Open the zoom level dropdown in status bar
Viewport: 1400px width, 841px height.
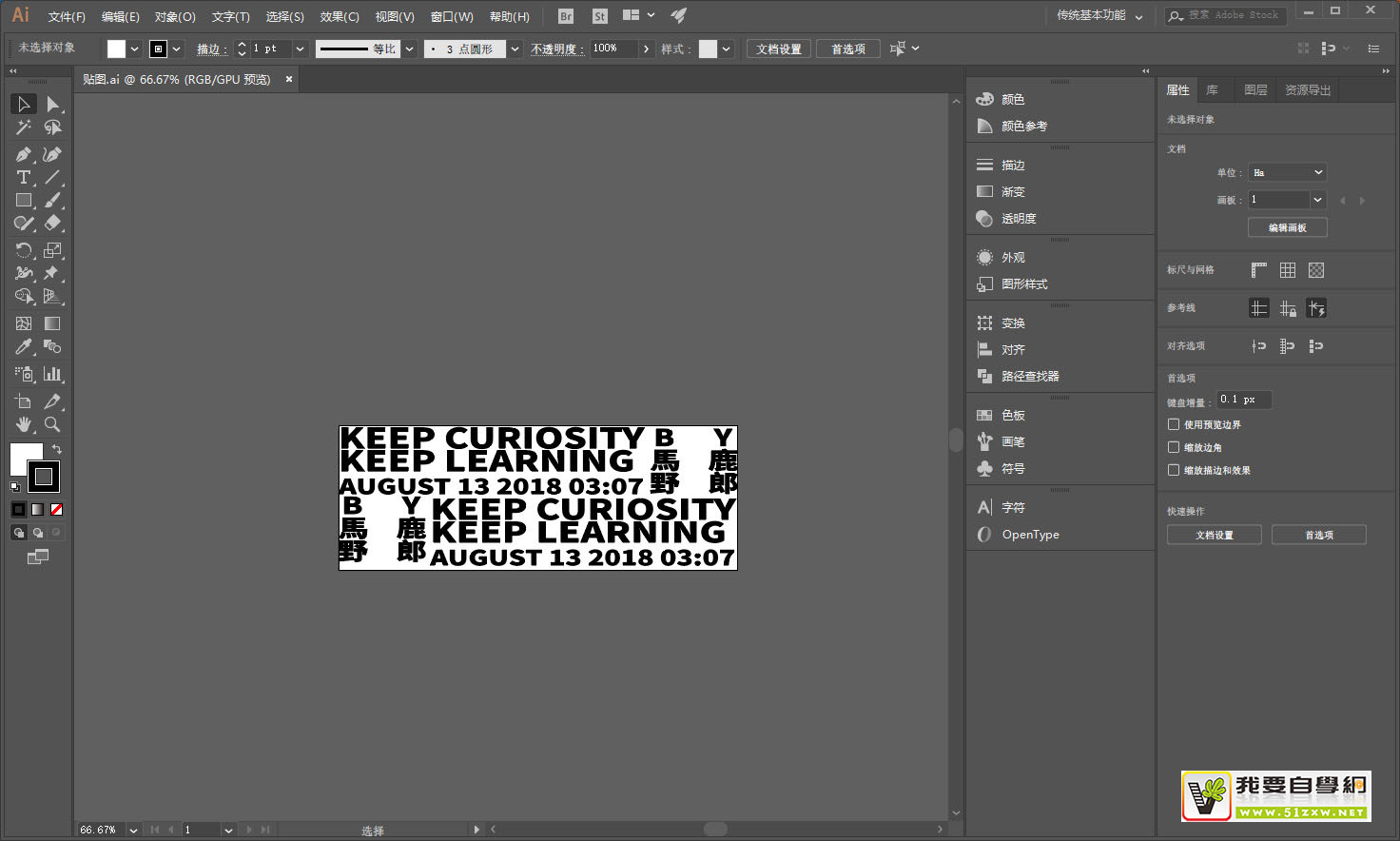point(133,831)
